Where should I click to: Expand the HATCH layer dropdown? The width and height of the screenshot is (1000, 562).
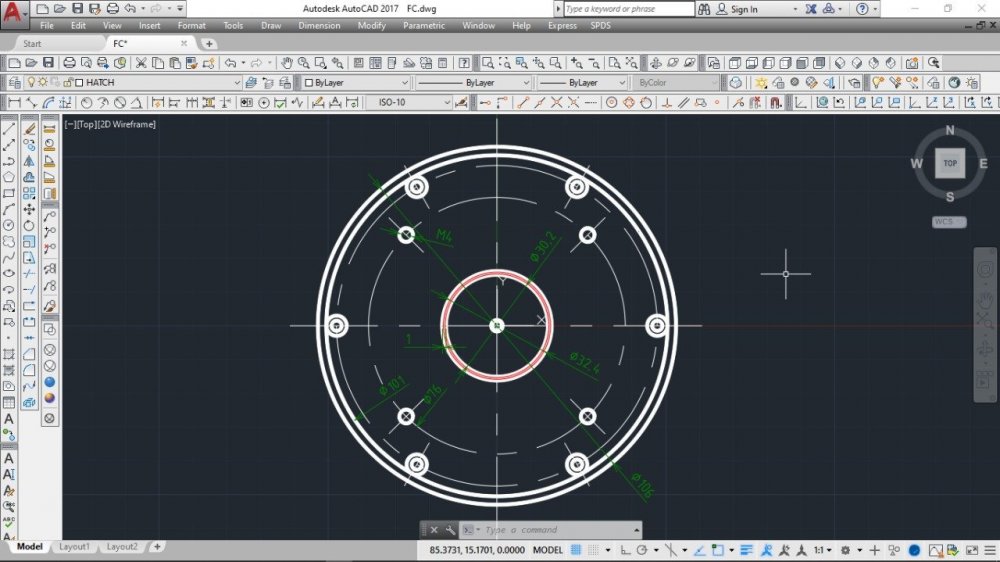coord(237,83)
